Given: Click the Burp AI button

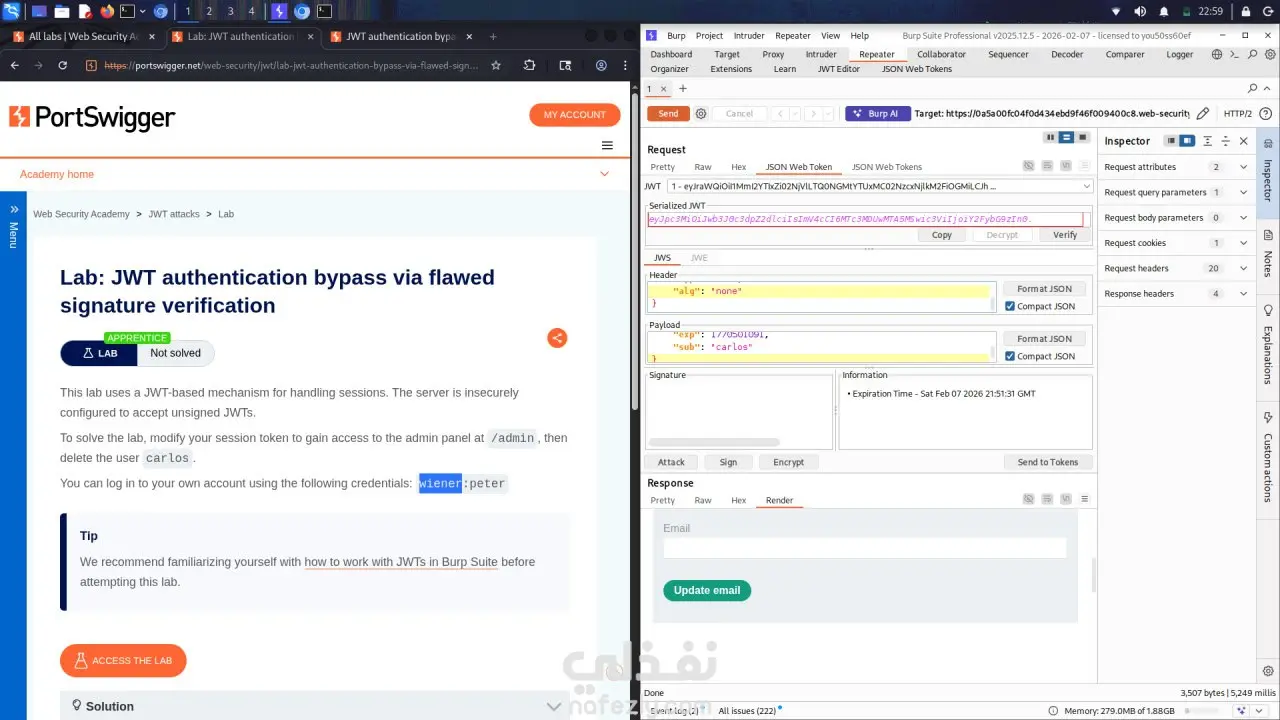Looking at the screenshot, I should pos(877,114).
